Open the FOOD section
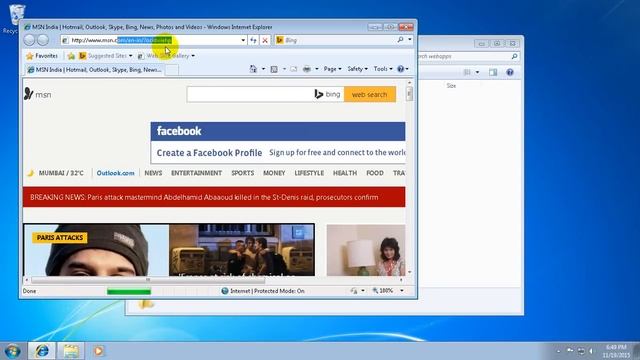Screen dimensions: 640x360 click(375, 173)
